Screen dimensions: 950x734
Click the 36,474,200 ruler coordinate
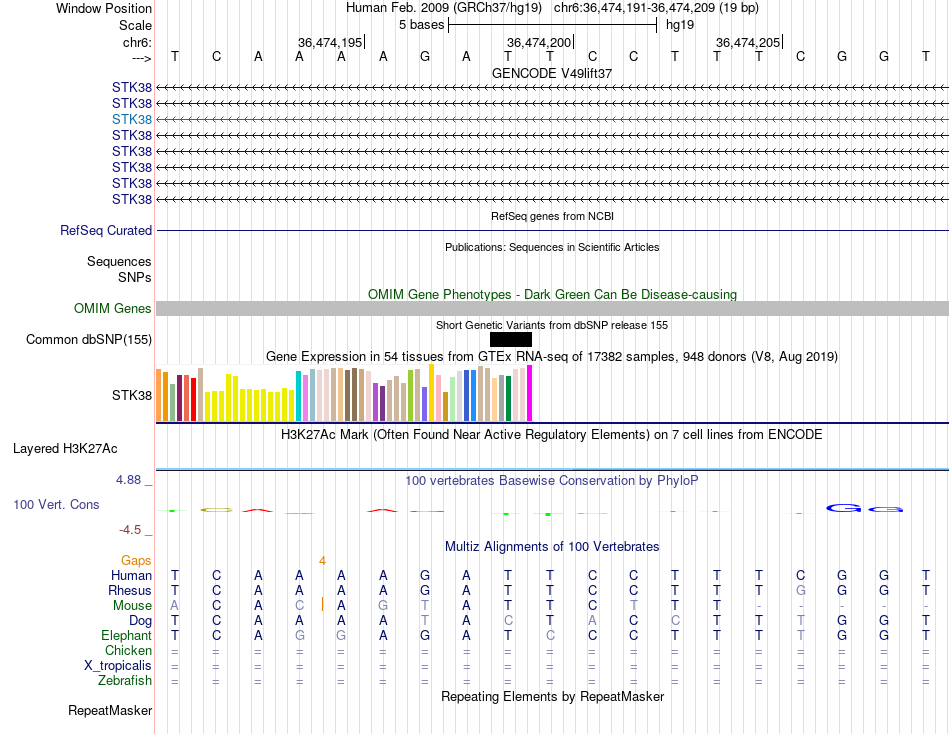tap(539, 42)
